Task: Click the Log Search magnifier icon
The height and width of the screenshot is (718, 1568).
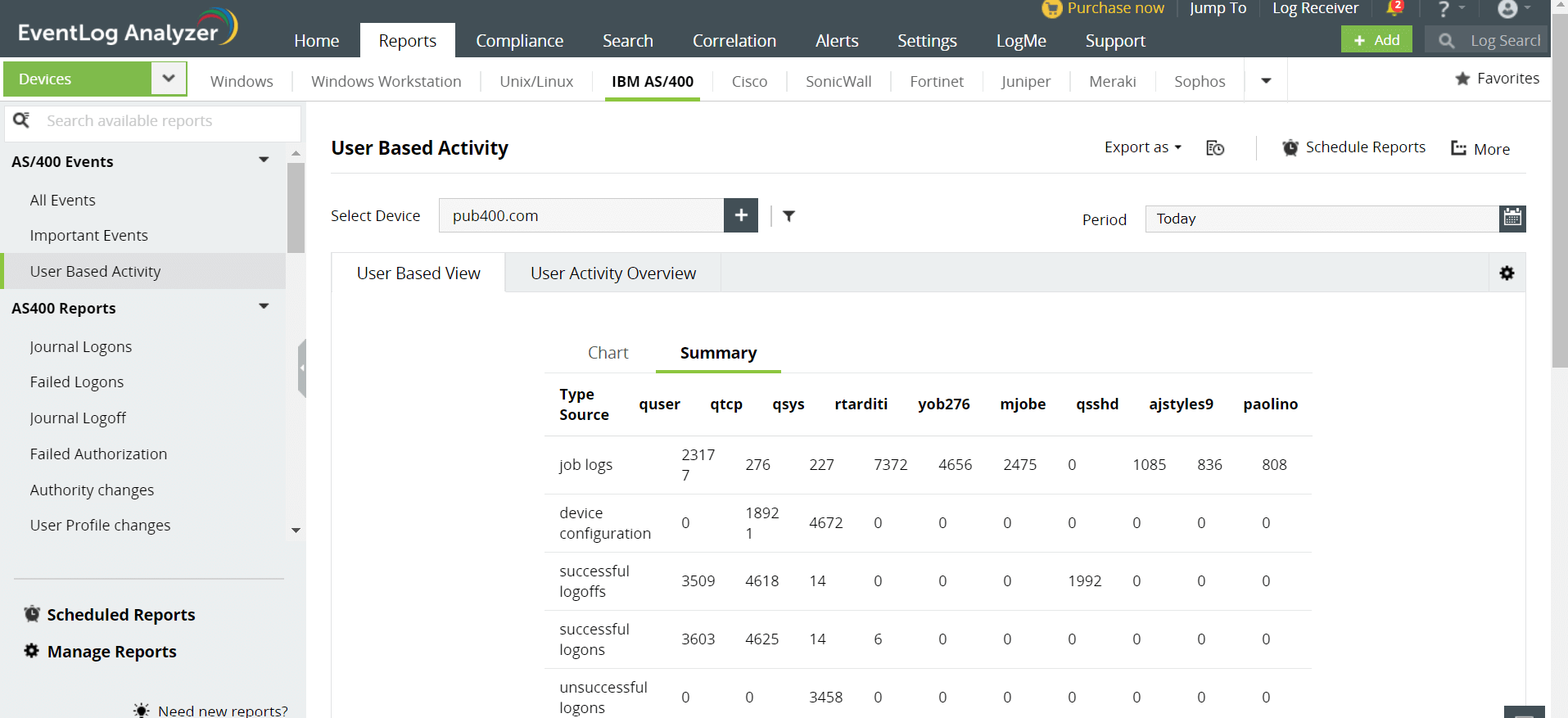Action: point(1447,40)
